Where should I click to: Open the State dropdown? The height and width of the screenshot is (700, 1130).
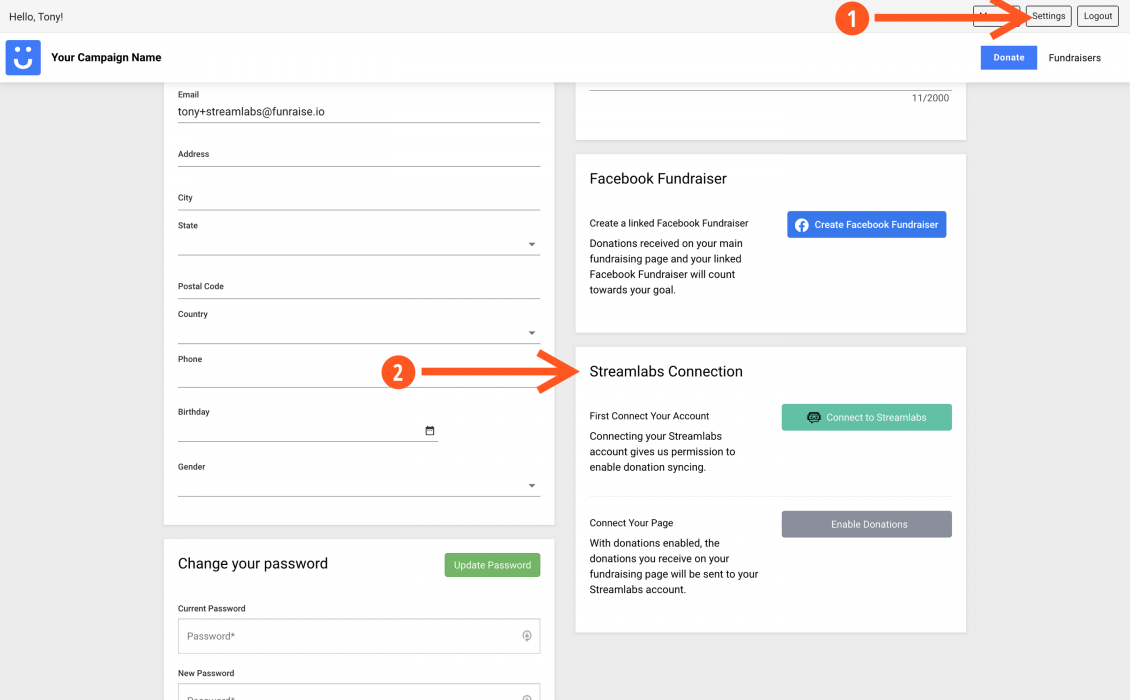point(532,243)
